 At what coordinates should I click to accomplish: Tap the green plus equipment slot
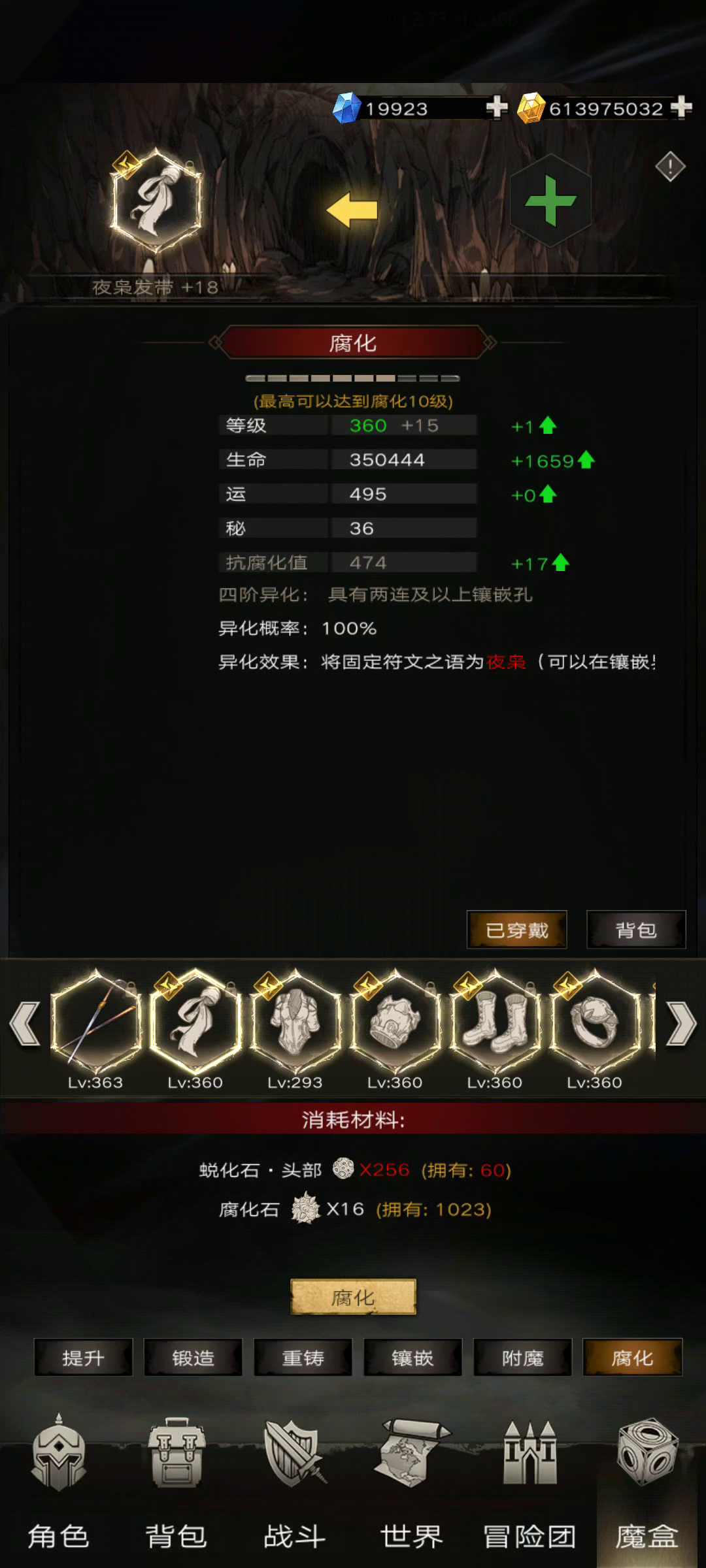(x=550, y=201)
